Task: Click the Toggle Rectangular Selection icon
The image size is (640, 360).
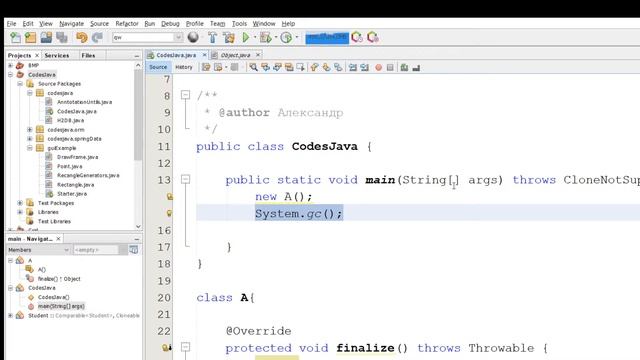Action: 301,67
